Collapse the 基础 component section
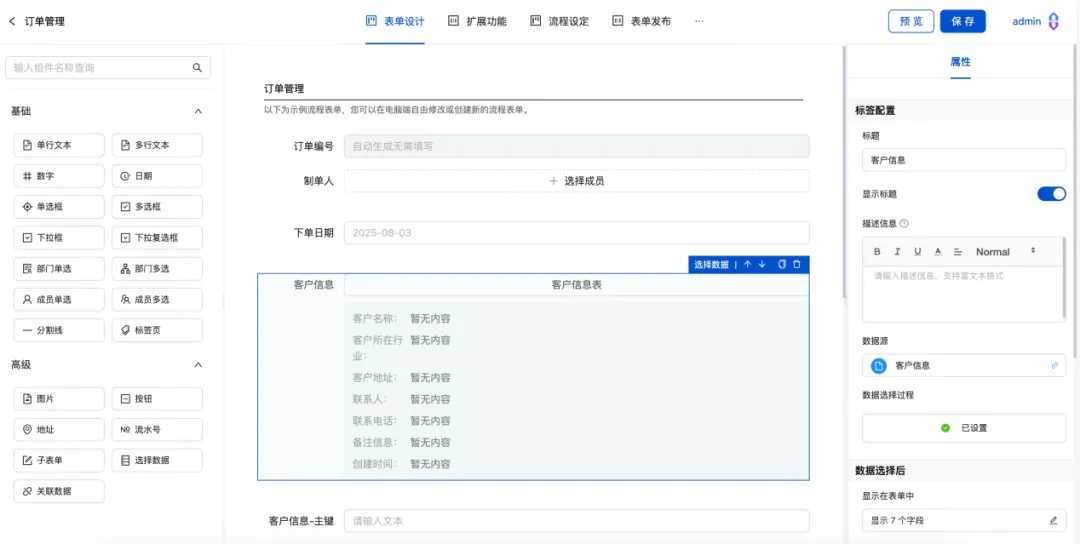 click(x=198, y=111)
